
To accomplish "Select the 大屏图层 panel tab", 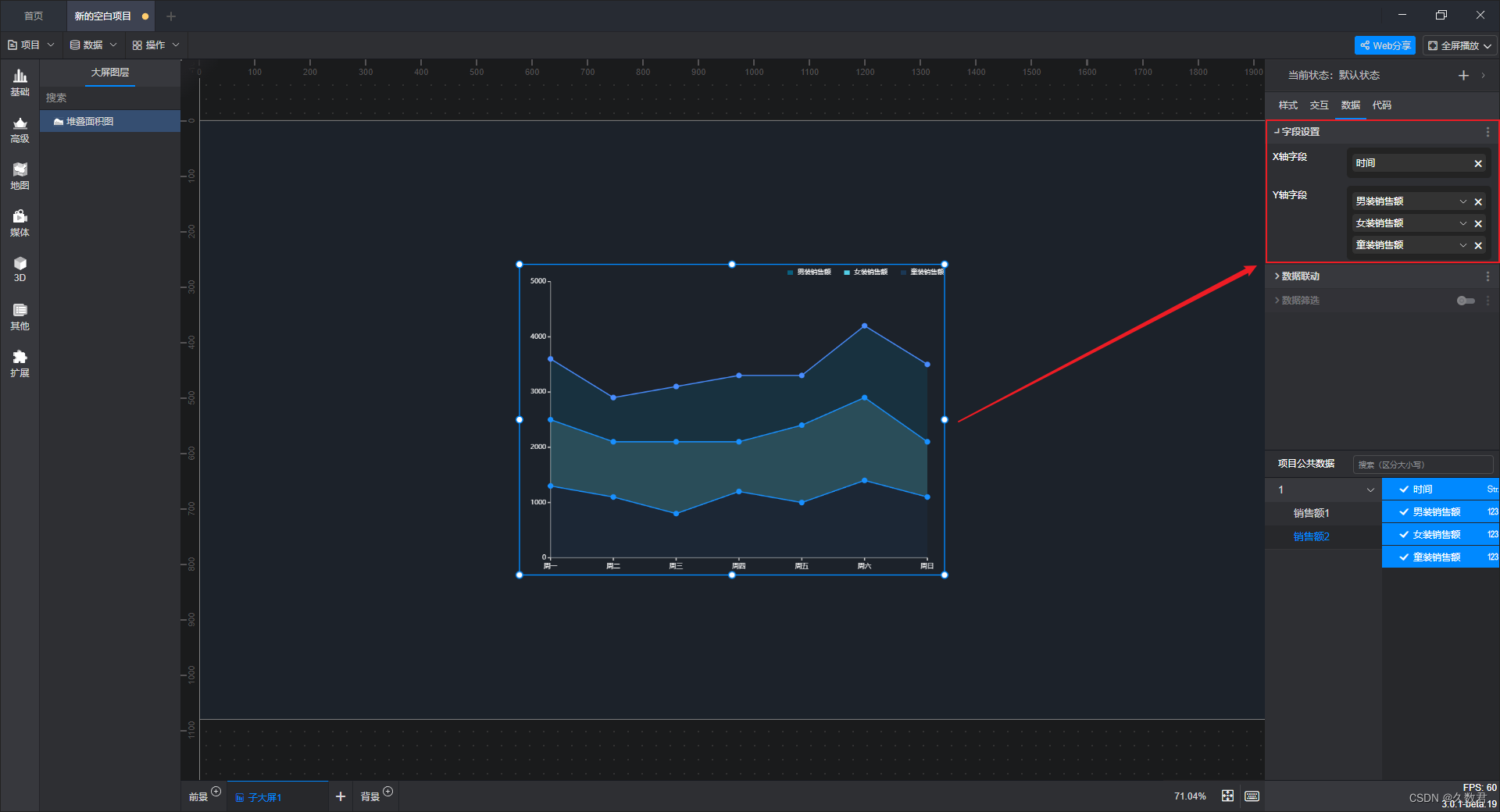I will 110,73.
